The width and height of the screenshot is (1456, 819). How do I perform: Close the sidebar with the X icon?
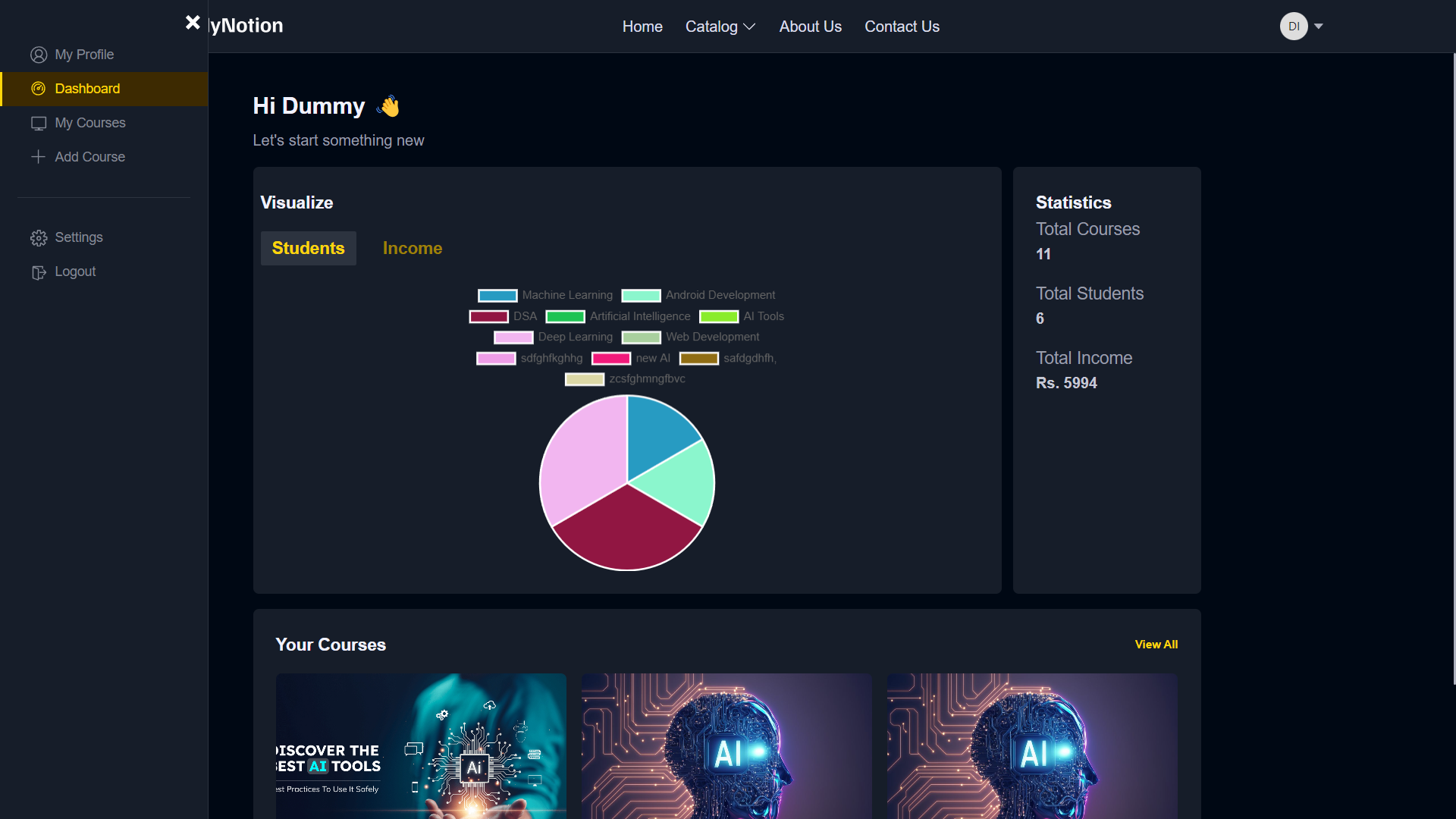click(x=193, y=22)
